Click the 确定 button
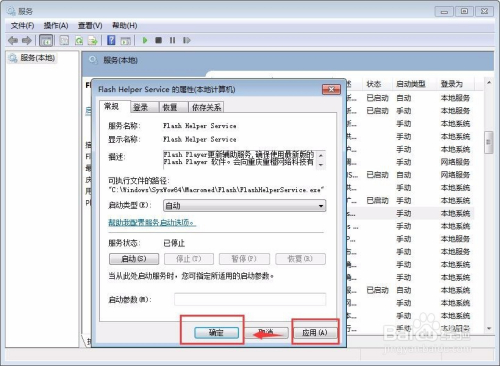The image size is (500, 366). coord(216,332)
